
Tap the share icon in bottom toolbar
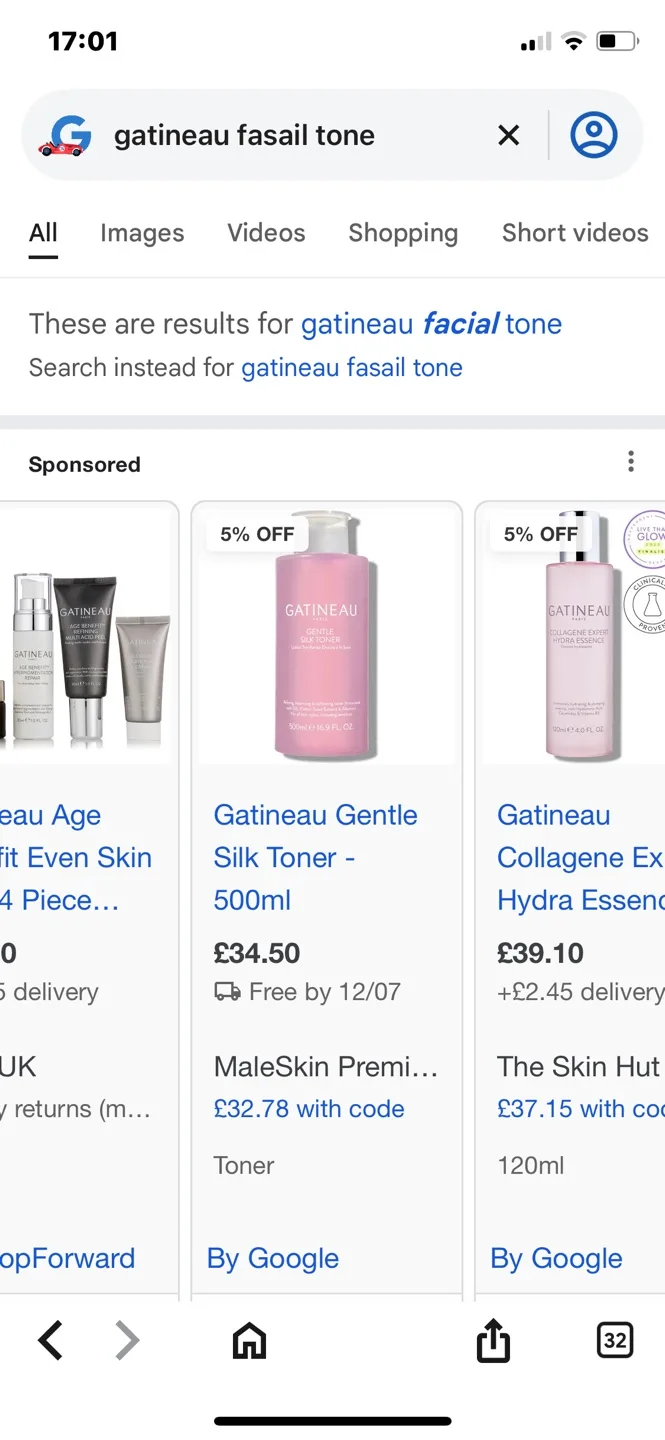(x=493, y=1340)
